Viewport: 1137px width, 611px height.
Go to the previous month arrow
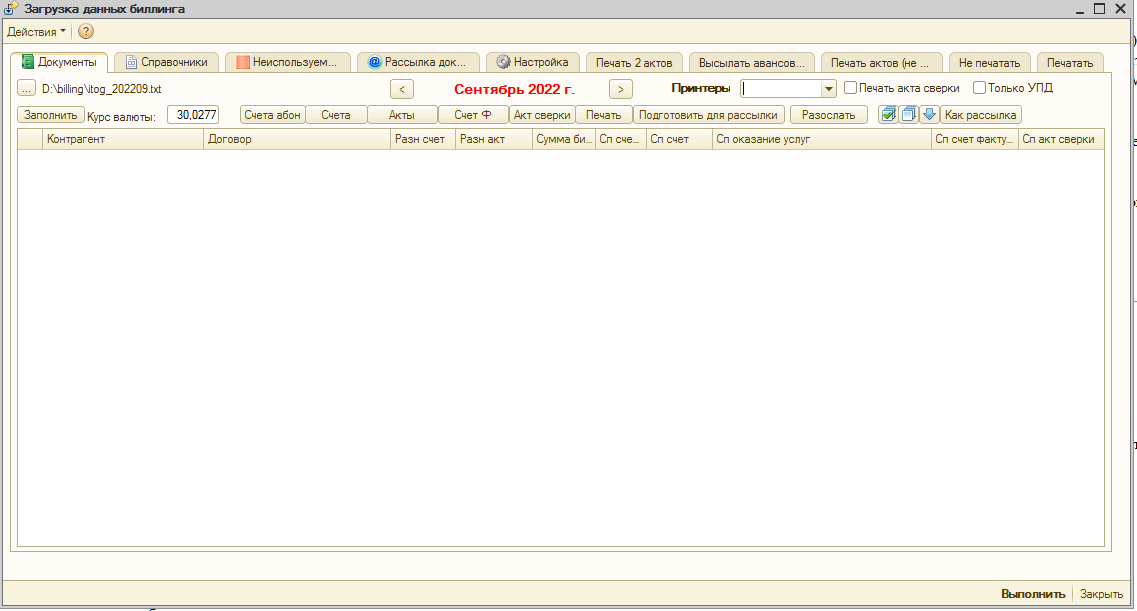401,89
